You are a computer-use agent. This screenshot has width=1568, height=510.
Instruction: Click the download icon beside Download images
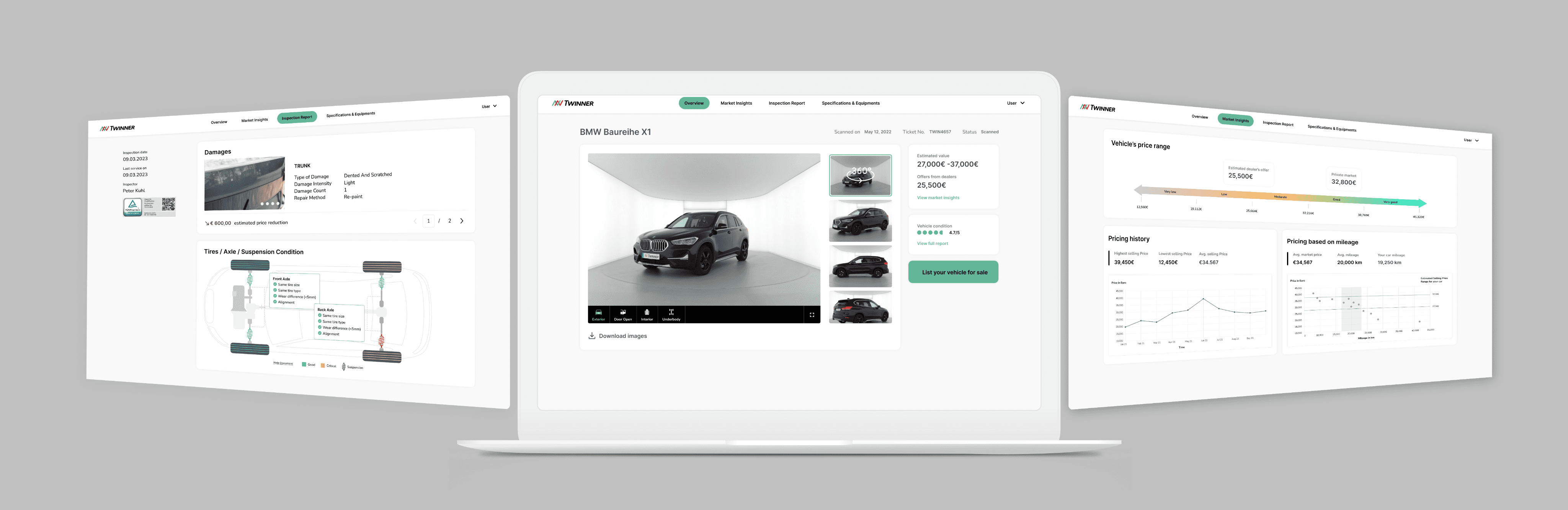592,336
